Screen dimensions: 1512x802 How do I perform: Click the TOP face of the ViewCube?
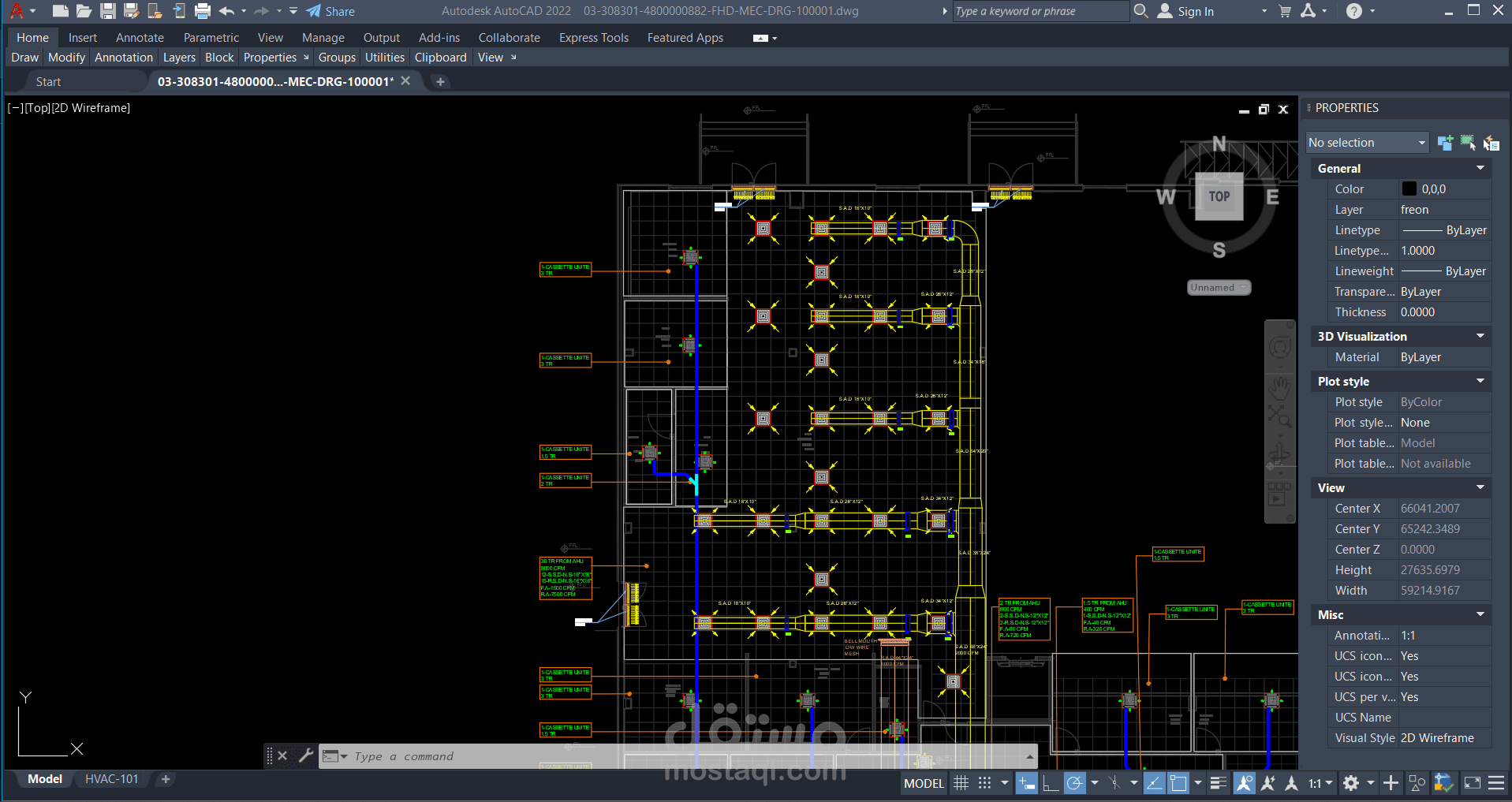(1219, 196)
